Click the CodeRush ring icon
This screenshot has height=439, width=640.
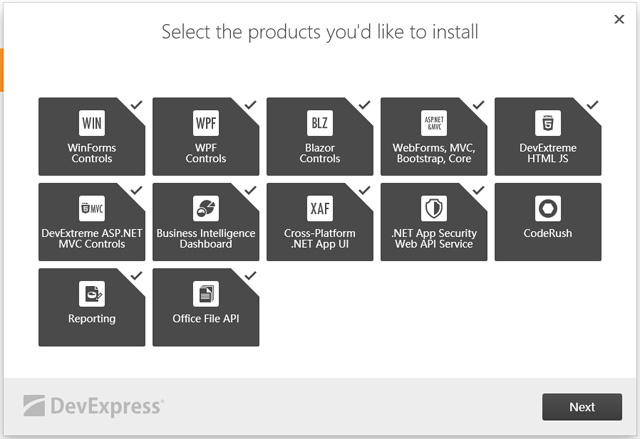(548, 208)
